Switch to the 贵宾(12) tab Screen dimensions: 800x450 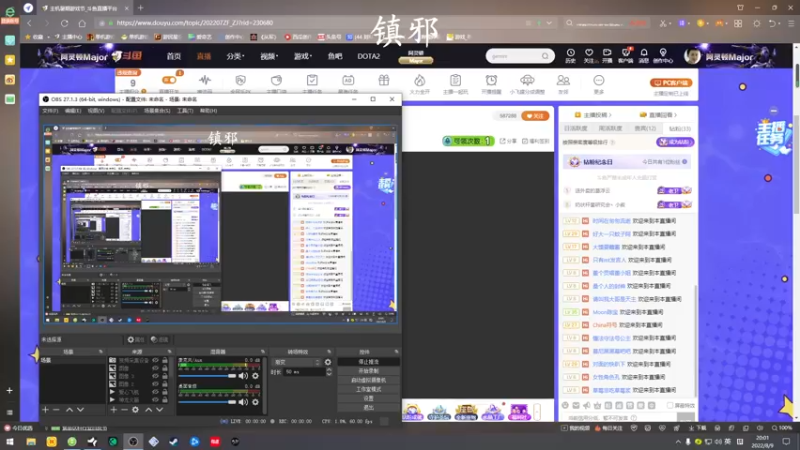point(645,129)
